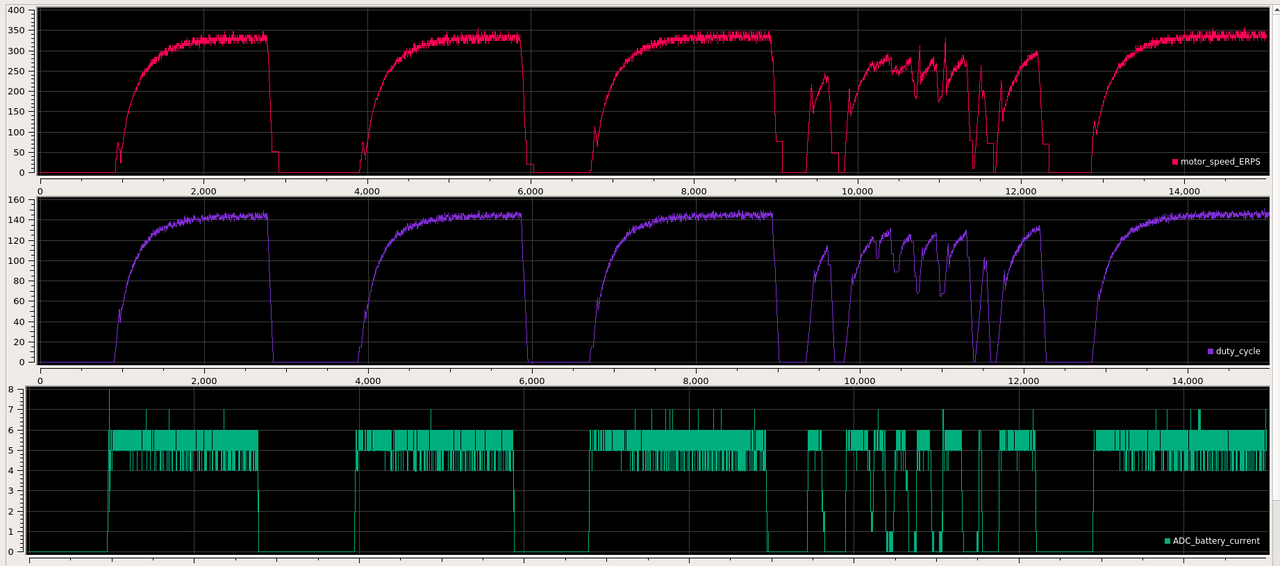Click the 4,000 tick under duty cycle plot

368,380
